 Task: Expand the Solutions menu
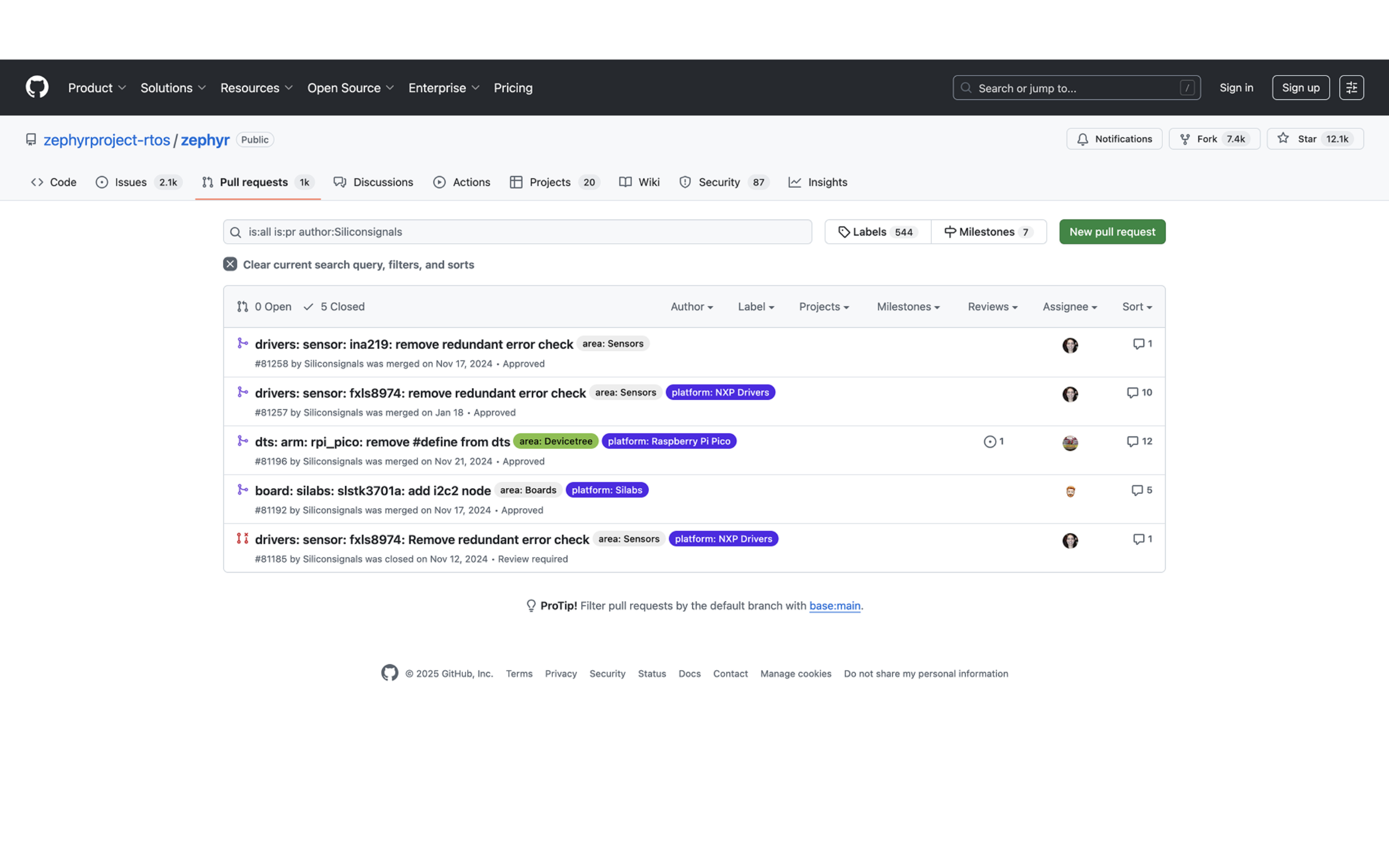pos(173,88)
